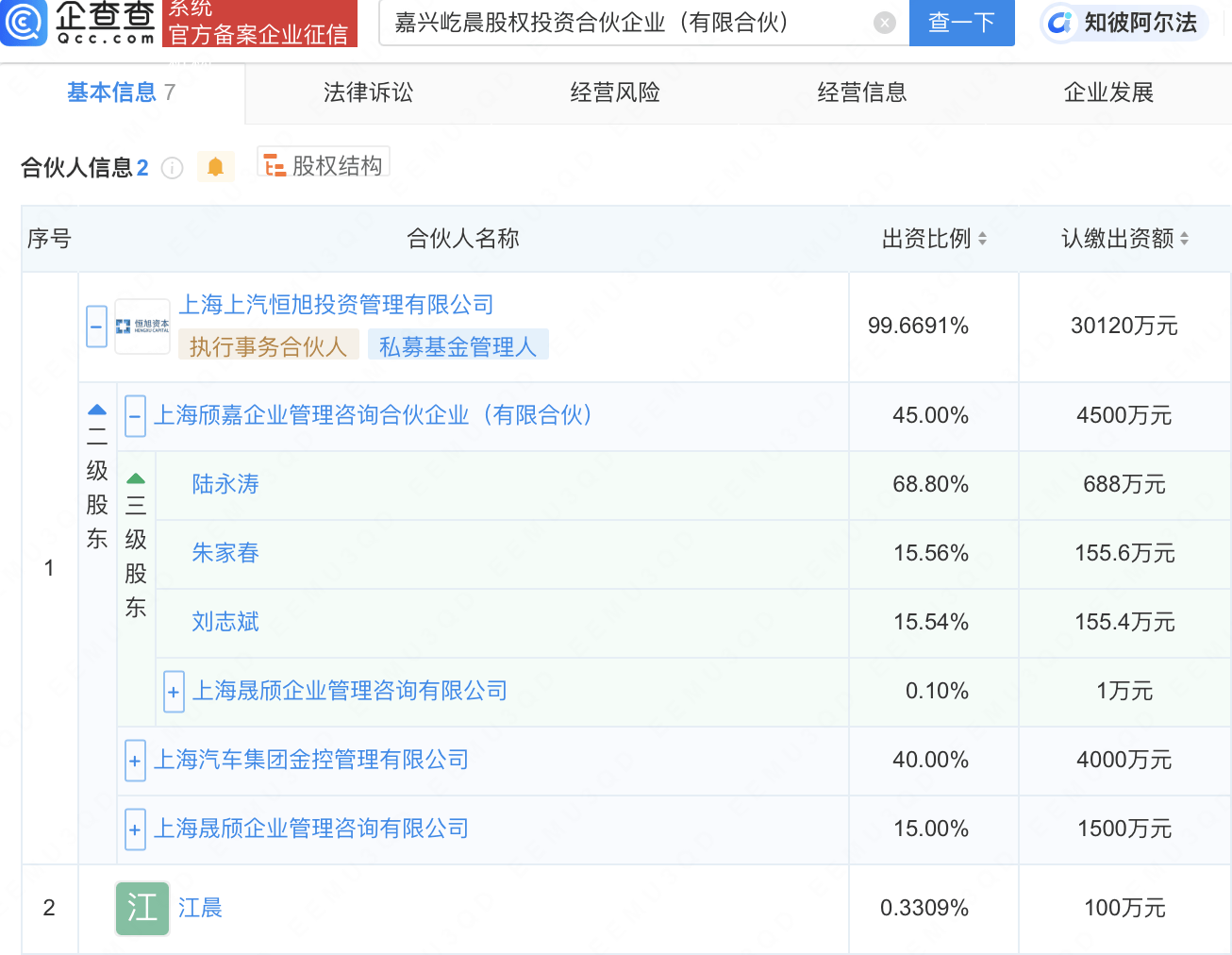Open 上海晟颀企业管理咨询有限公司 link with 15.00% share
Viewport: 1232px width, 955px height.
click(311, 829)
